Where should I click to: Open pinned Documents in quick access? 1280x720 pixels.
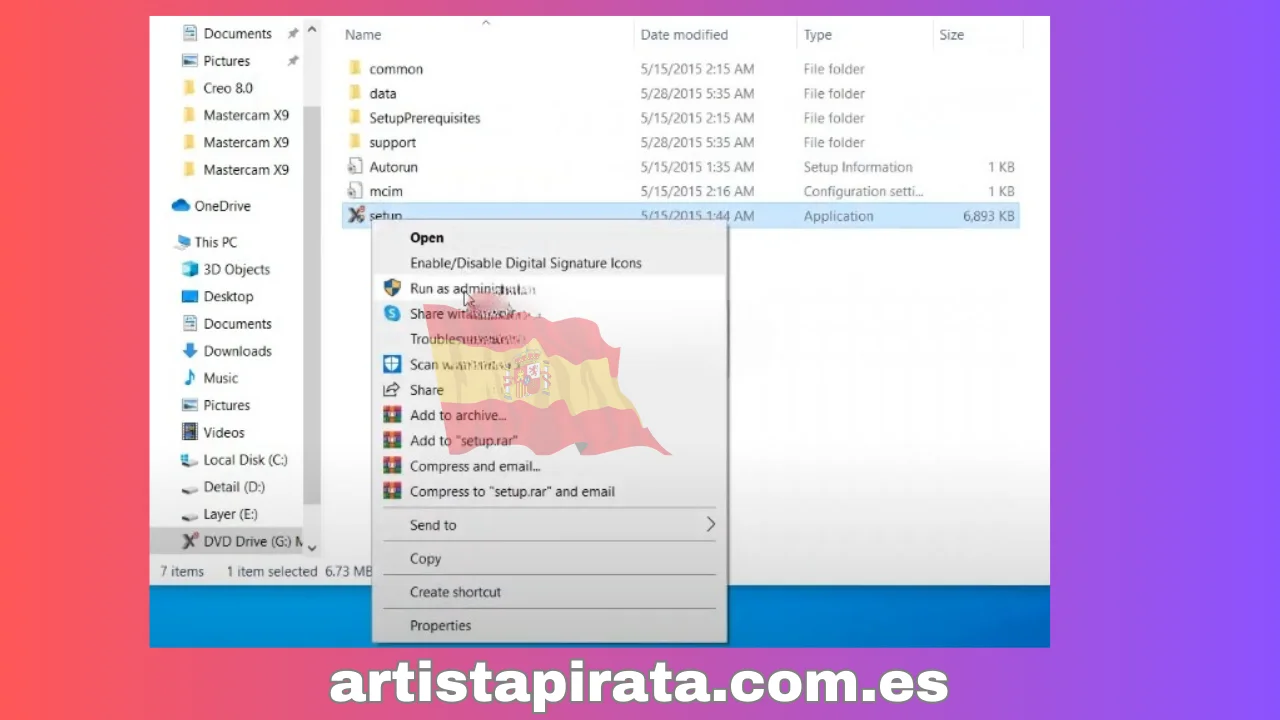click(238, 33)
